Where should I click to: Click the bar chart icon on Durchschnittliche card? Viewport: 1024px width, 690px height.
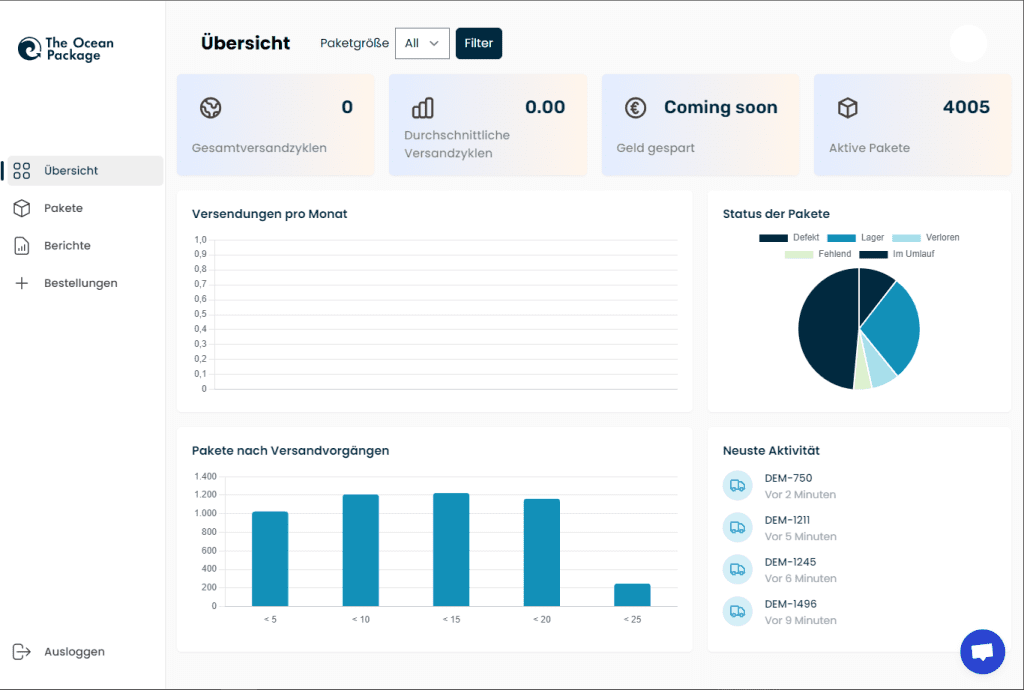[x=422, y=108]
